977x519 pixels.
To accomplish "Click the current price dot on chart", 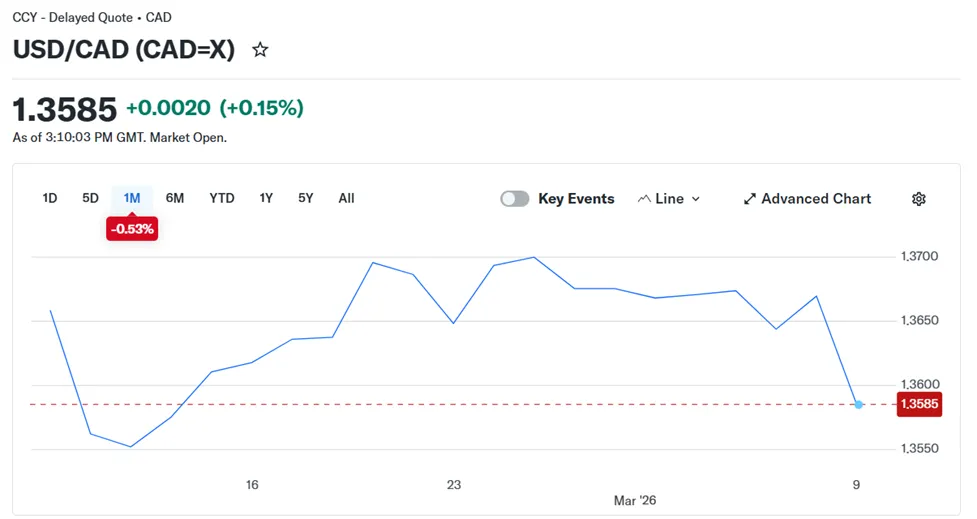I will click(859, 404).
